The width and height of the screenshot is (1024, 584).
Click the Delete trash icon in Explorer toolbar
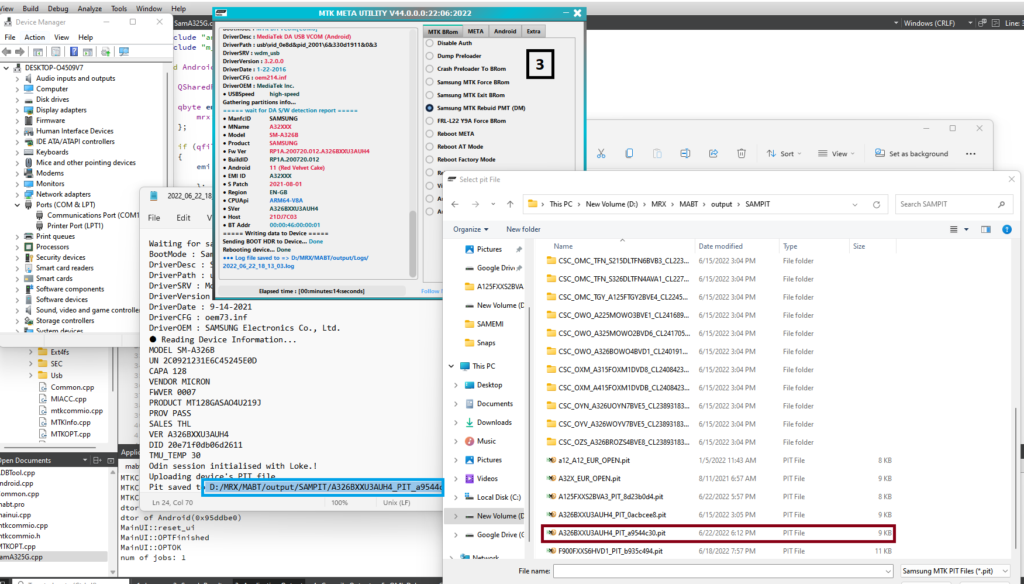click(x=741, y=154)
